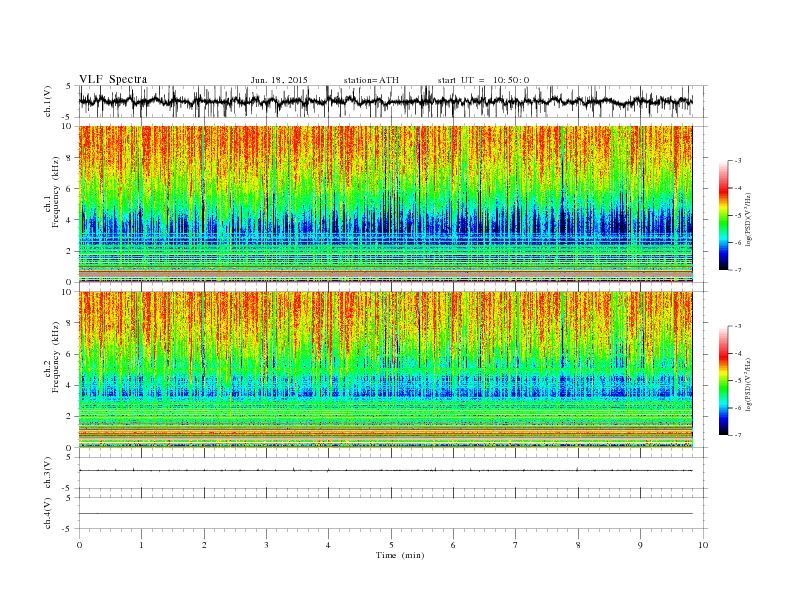Click the 'ch.4(V)' axis label
Image resolution: width=792 pixels, height=612 pixels.
point(48,513)
